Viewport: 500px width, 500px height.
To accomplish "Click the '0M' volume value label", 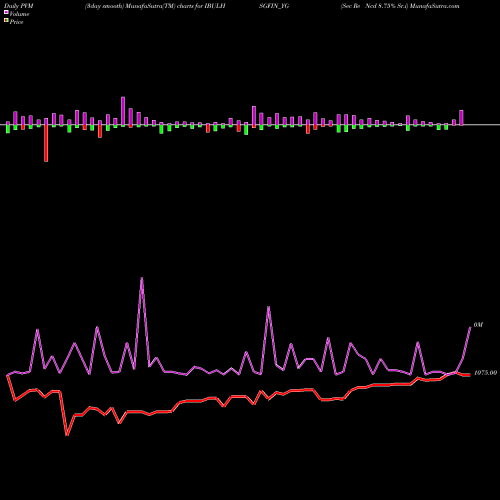I will pos(478,325).
